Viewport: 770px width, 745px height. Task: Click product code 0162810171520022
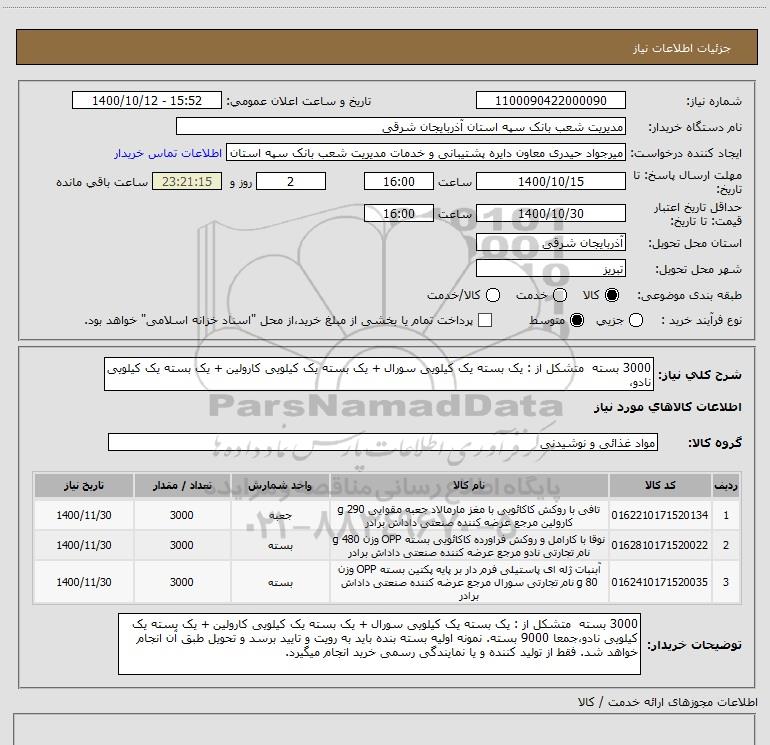tap(660, 545)
